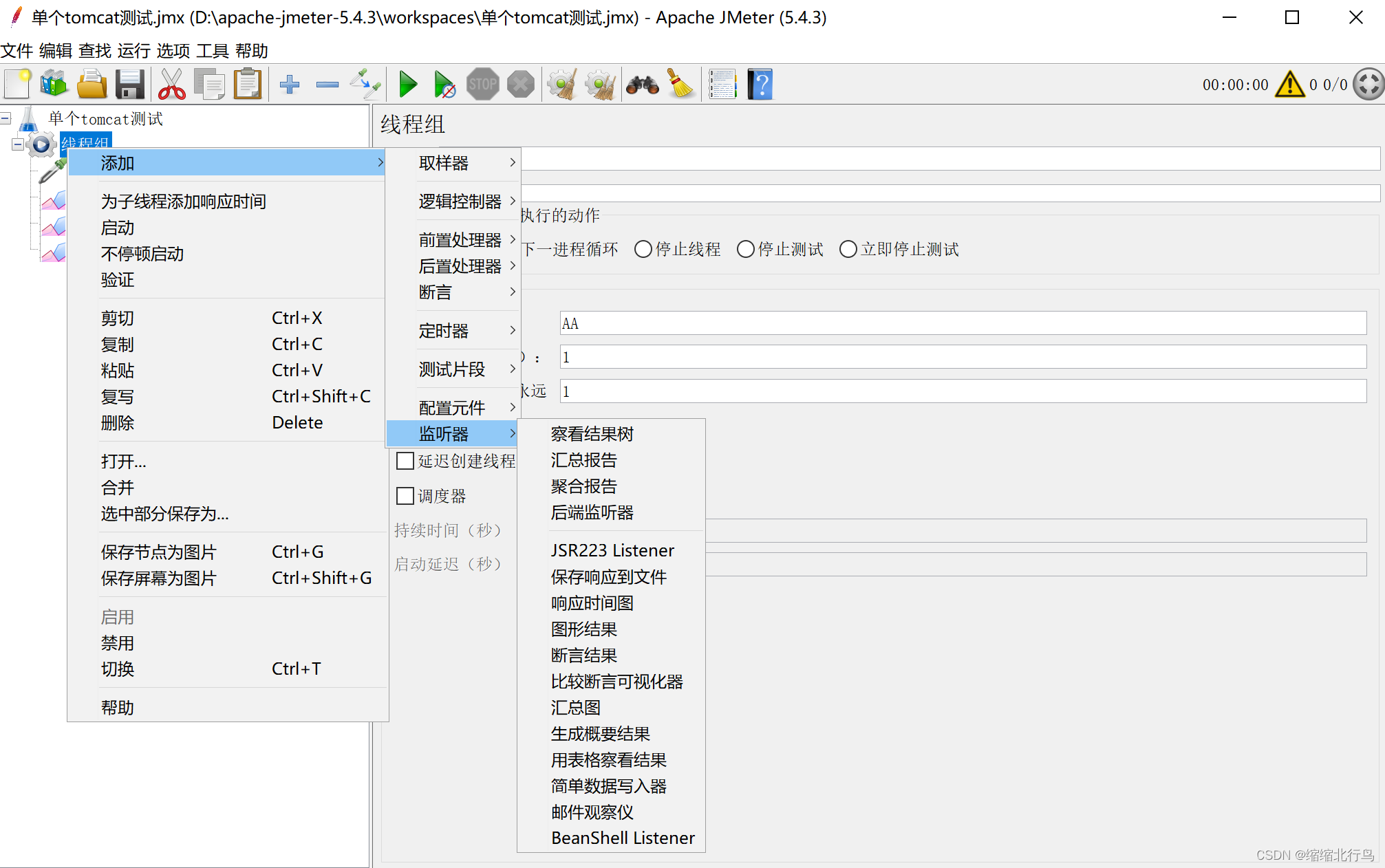The height and width of the screenshot is (868, 1385).
Task: Click 禁用 in context menu
Action: click(x=228, y=643)
